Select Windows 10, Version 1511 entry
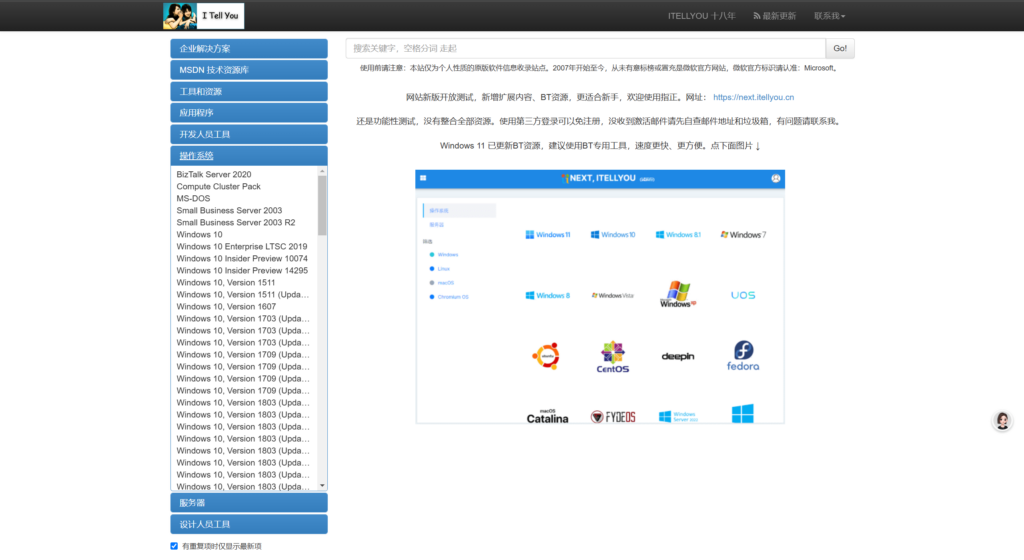The image size is (1024, 560). point(226,283)
